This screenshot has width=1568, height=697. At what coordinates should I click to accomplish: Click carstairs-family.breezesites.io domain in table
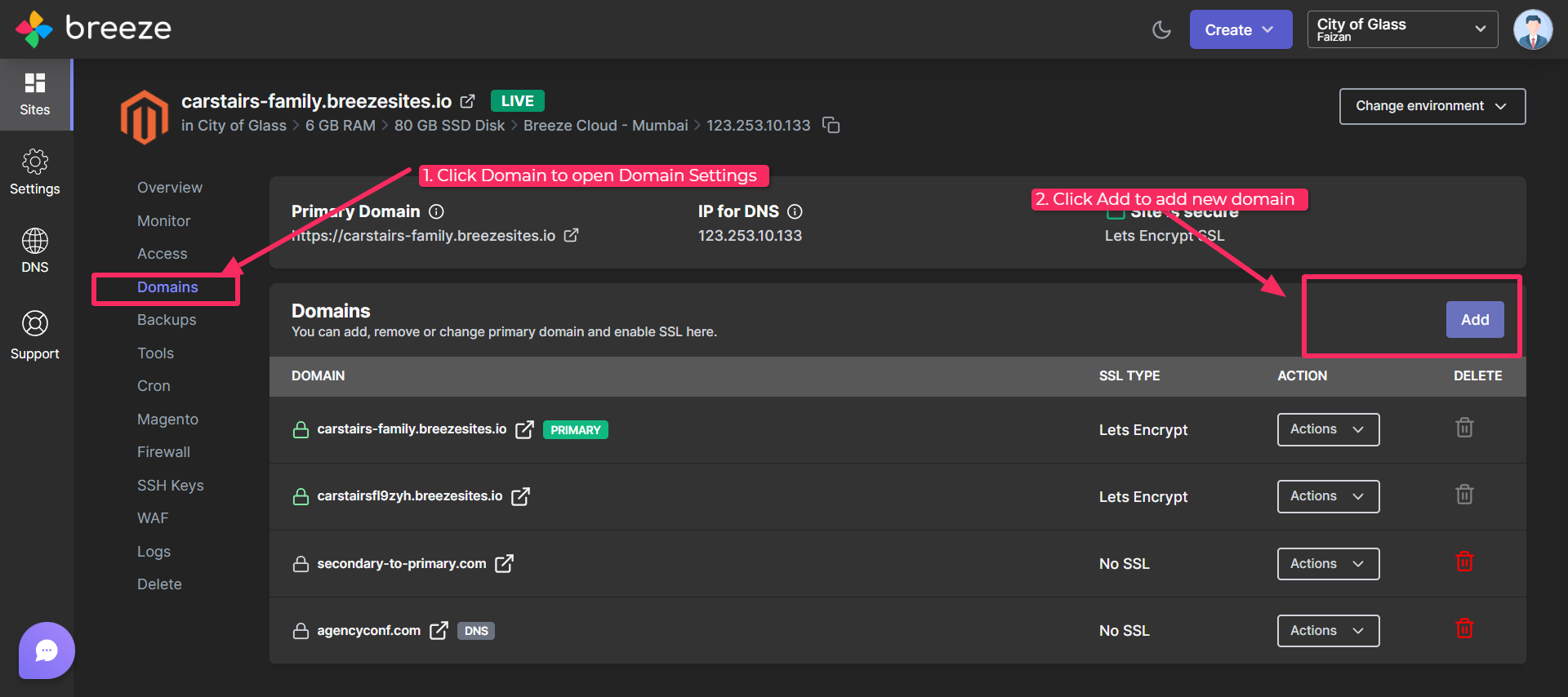pos(412,429)
